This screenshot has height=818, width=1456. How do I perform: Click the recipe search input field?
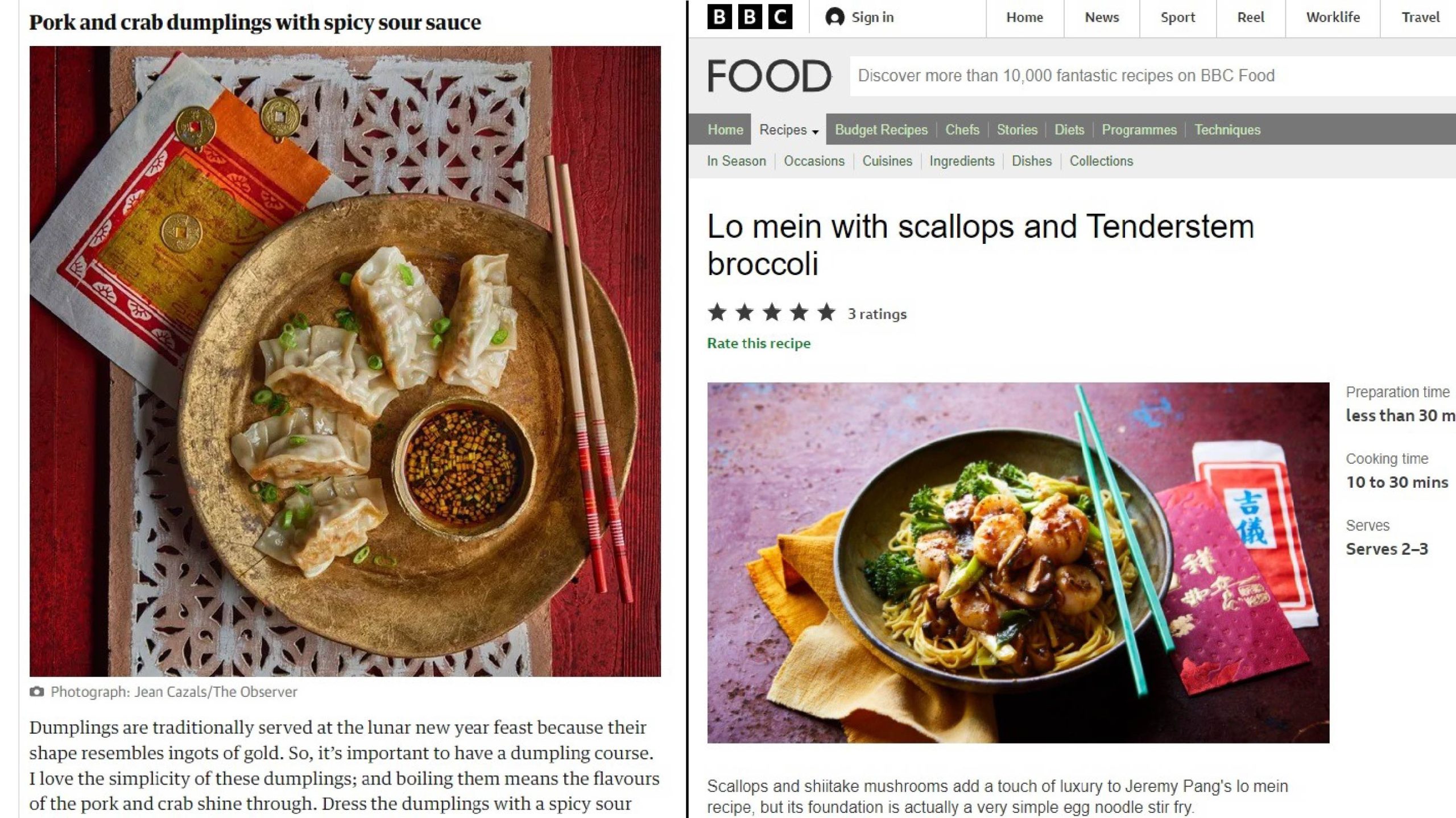point(1153,76)
